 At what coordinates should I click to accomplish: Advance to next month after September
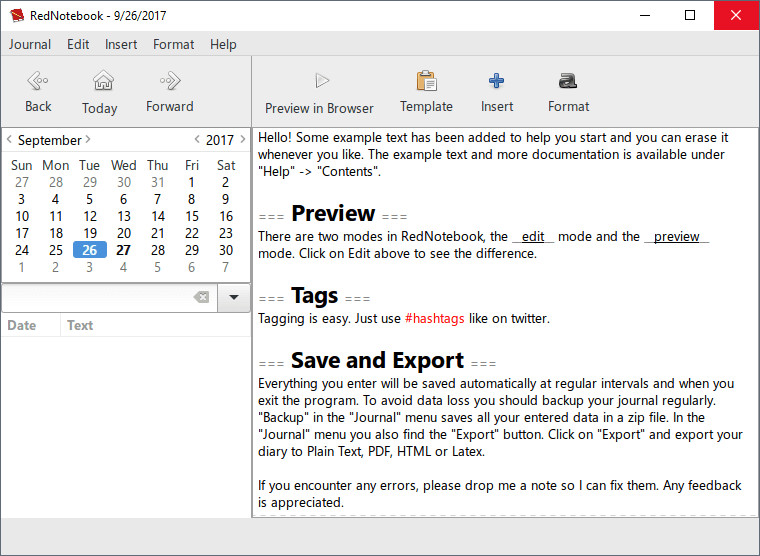click(x=88, y=140)
